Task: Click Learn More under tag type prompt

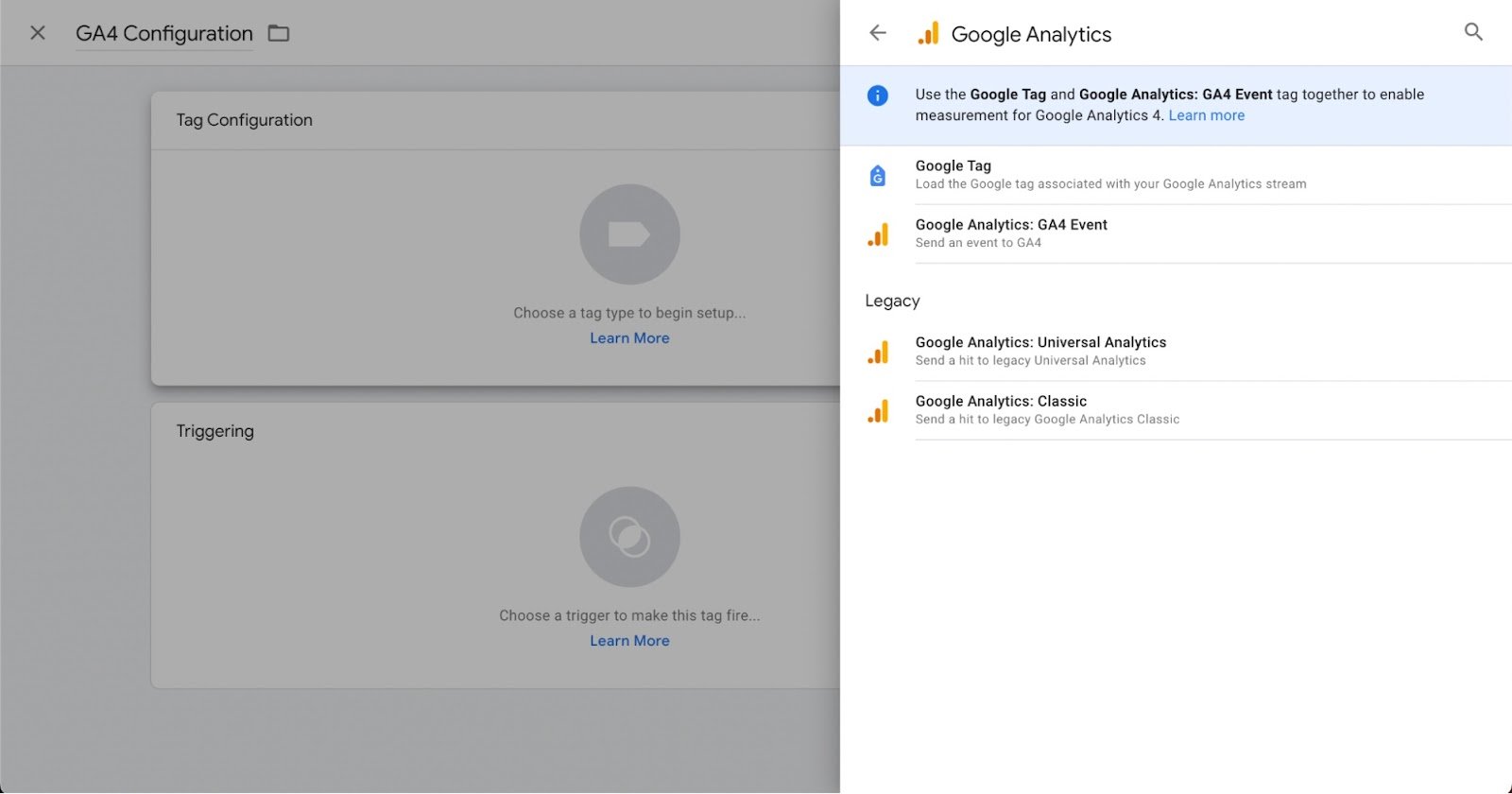Action: point(629,338)
